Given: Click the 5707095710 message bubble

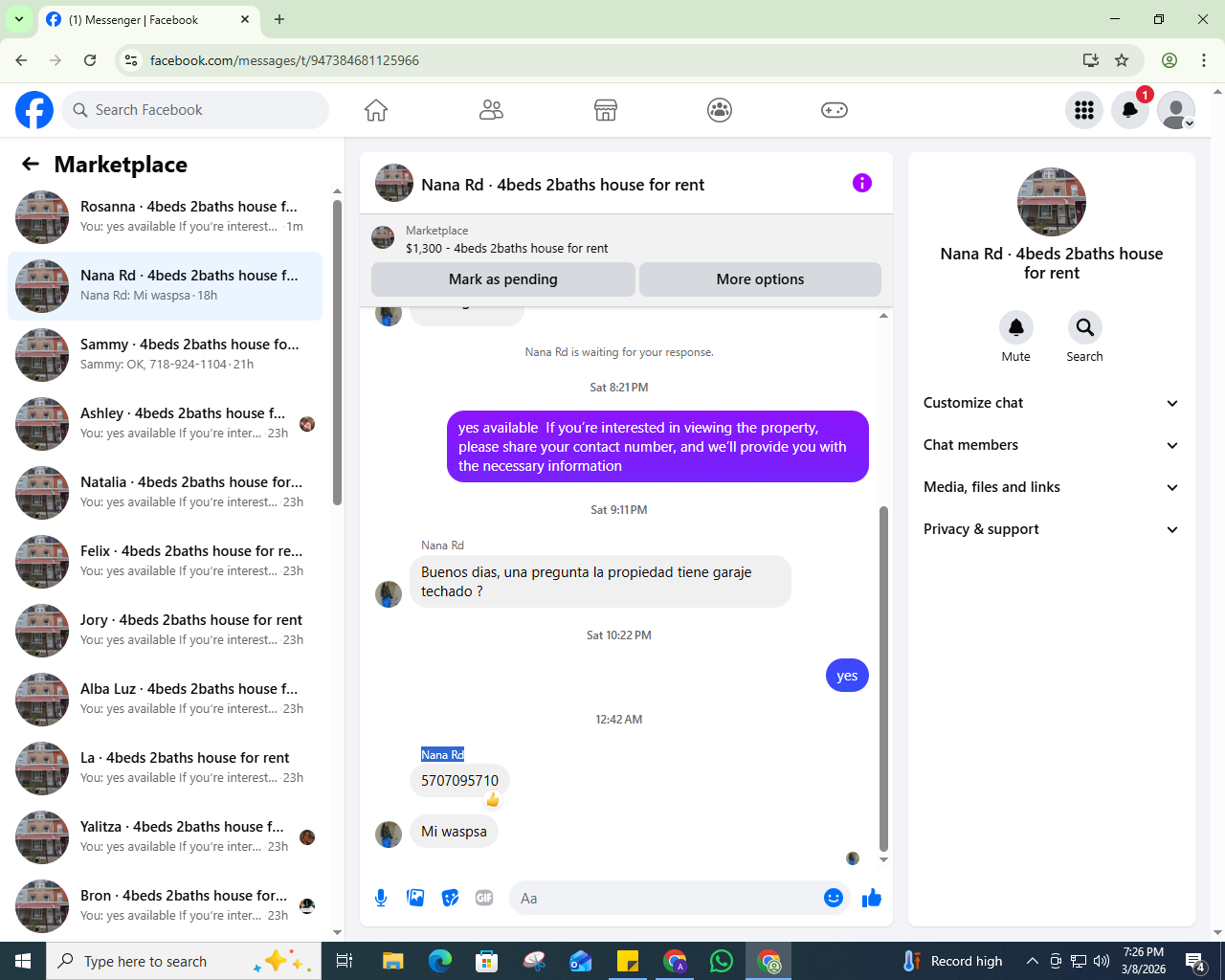Looking at the screenshot, I should point(459,781).
